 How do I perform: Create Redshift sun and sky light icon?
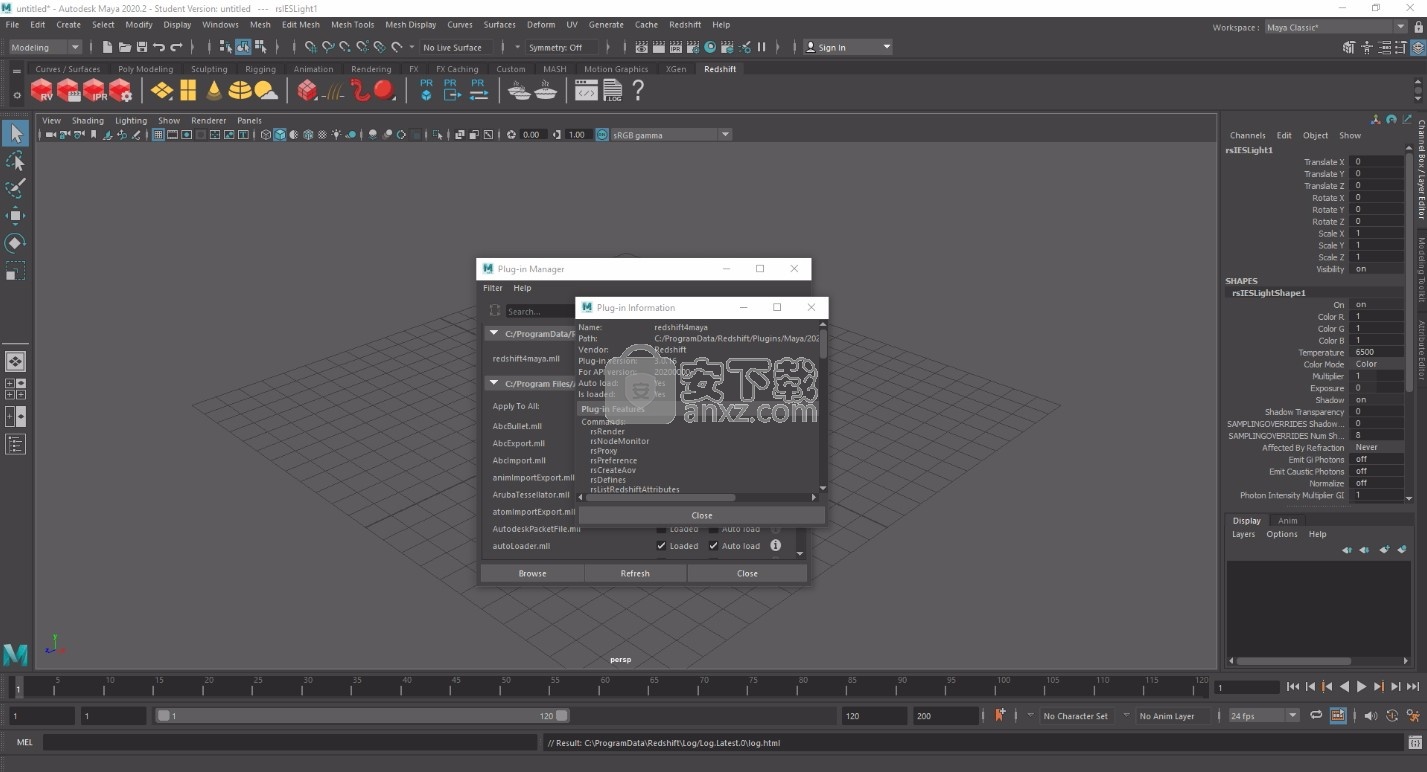tap(266, 91)
